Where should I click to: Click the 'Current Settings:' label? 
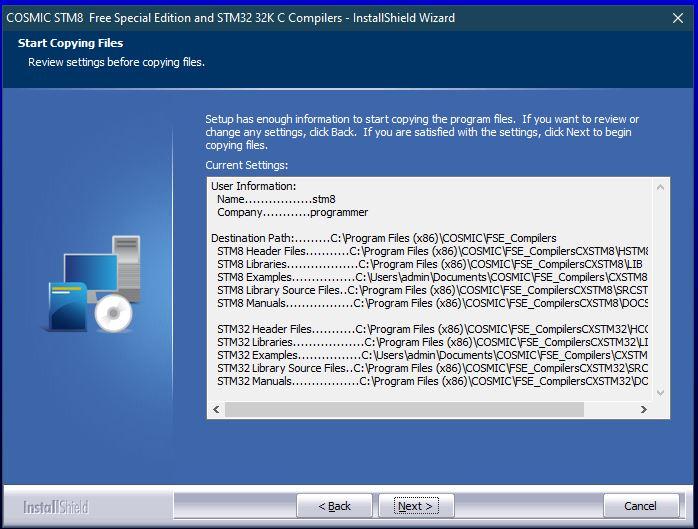coord(247,165)
